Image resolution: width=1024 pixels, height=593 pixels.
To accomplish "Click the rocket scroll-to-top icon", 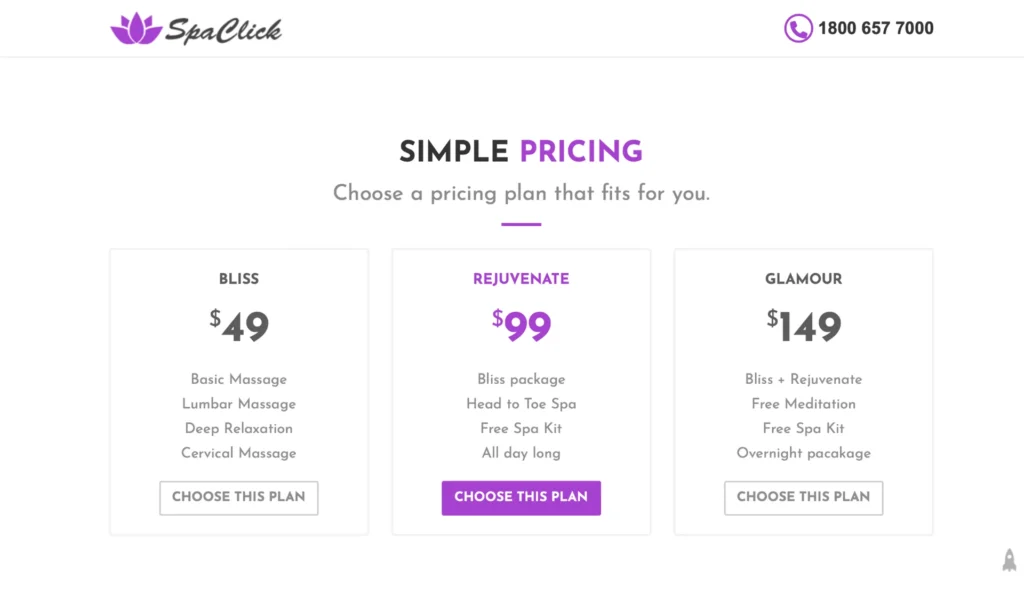I will pyautogui.click(x=1009, y=560).
